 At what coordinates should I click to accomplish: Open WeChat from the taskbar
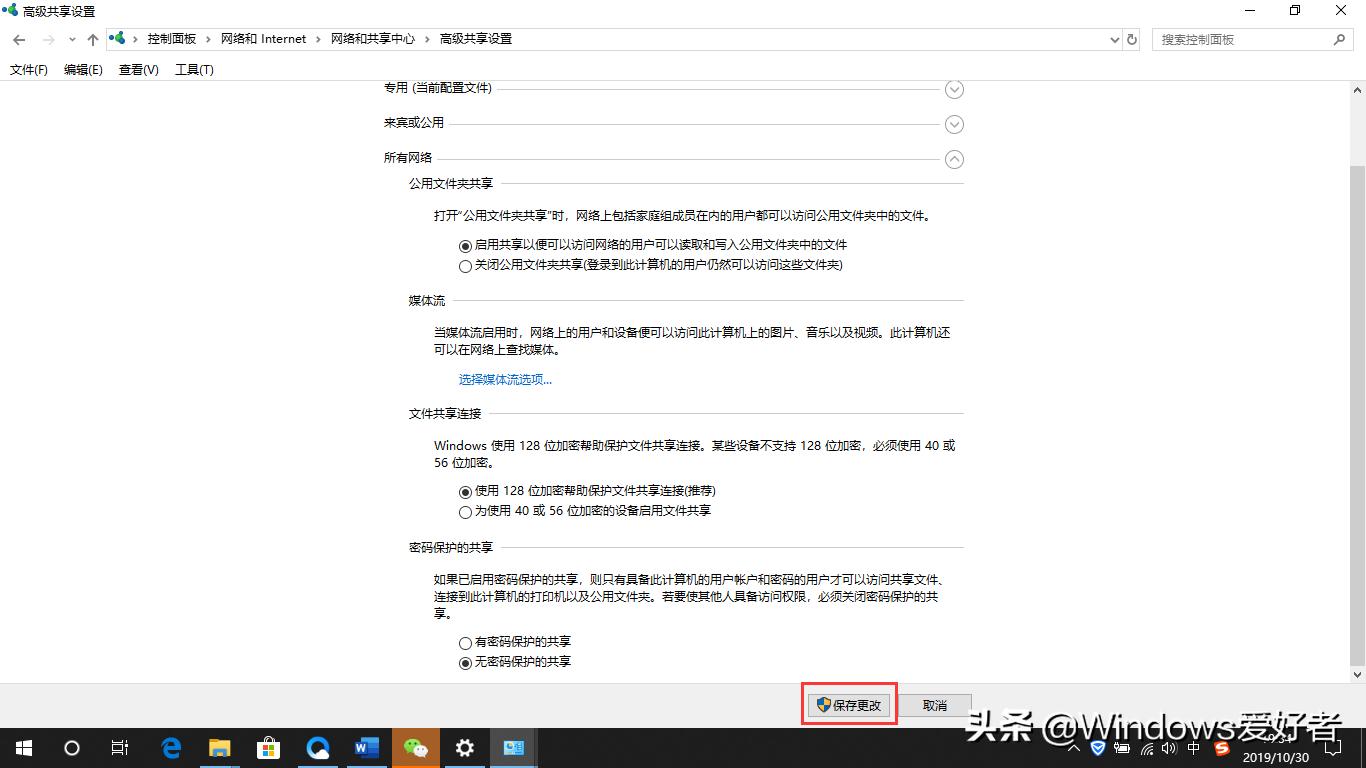pos(416,747)
